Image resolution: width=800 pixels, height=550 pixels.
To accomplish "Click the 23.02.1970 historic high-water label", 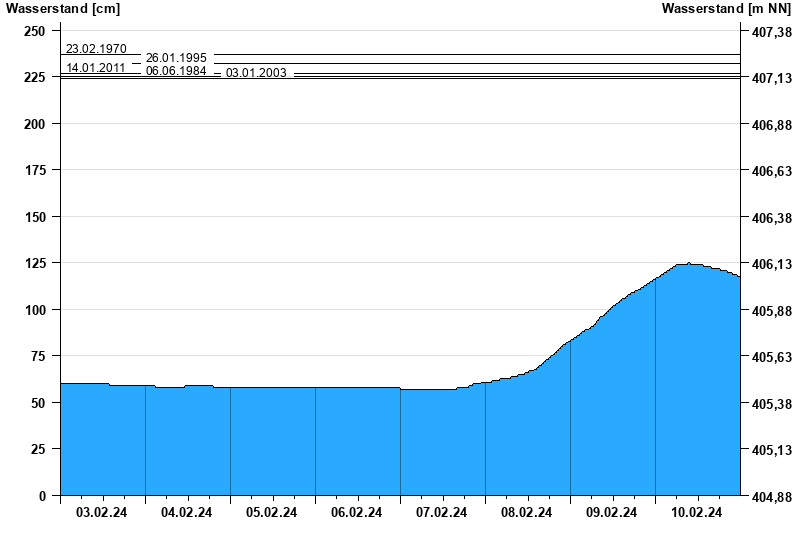I will click(96, 48).
